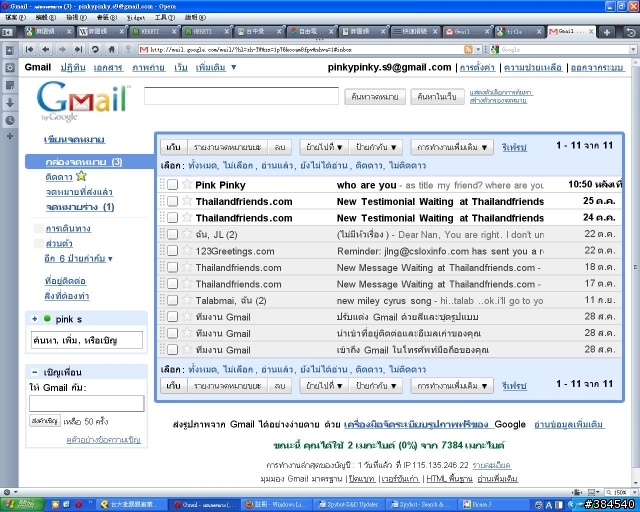Select checkbox for Thailandfriends.com 25 email

(172, 201)
